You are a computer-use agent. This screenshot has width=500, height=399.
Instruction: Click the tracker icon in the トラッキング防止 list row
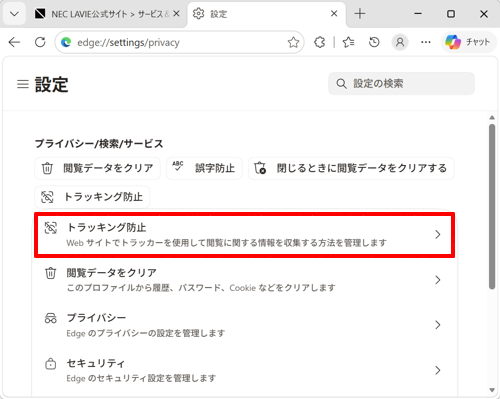(x=51, y=228)
